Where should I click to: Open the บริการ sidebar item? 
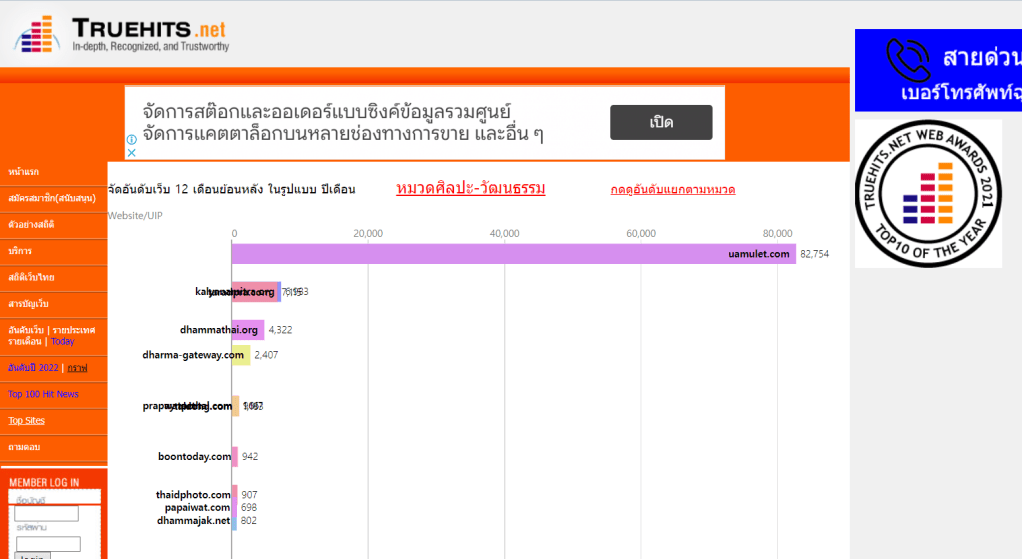[x=20, y=250]
